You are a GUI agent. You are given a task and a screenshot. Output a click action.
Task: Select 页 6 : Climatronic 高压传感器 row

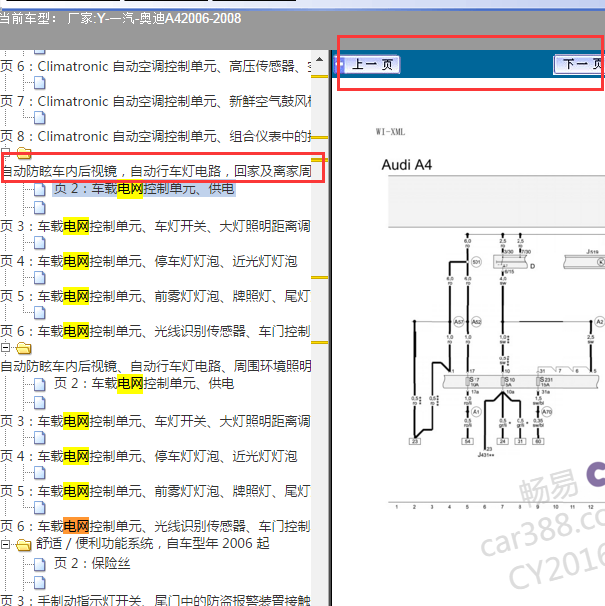tap(155, 66)
